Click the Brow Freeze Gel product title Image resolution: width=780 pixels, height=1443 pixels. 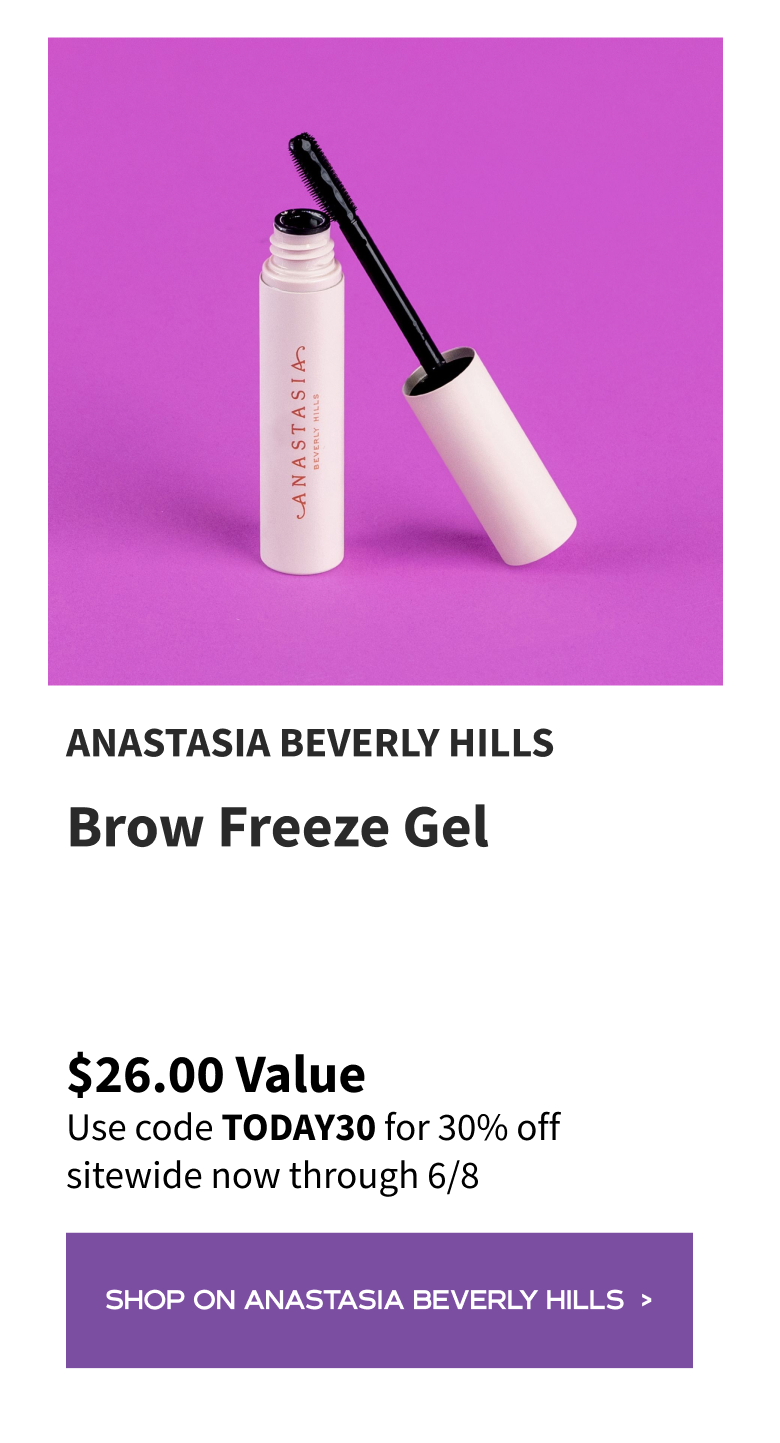[x=278, y=827]
